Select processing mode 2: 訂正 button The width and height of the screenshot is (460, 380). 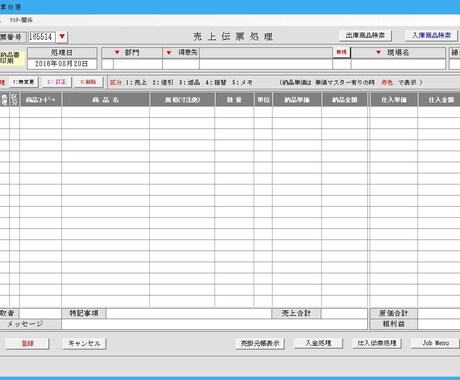tap(57, 82)
